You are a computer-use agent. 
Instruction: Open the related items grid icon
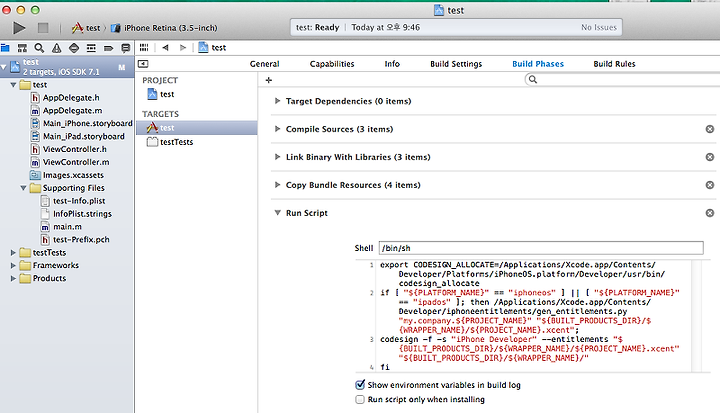[144, 47]
